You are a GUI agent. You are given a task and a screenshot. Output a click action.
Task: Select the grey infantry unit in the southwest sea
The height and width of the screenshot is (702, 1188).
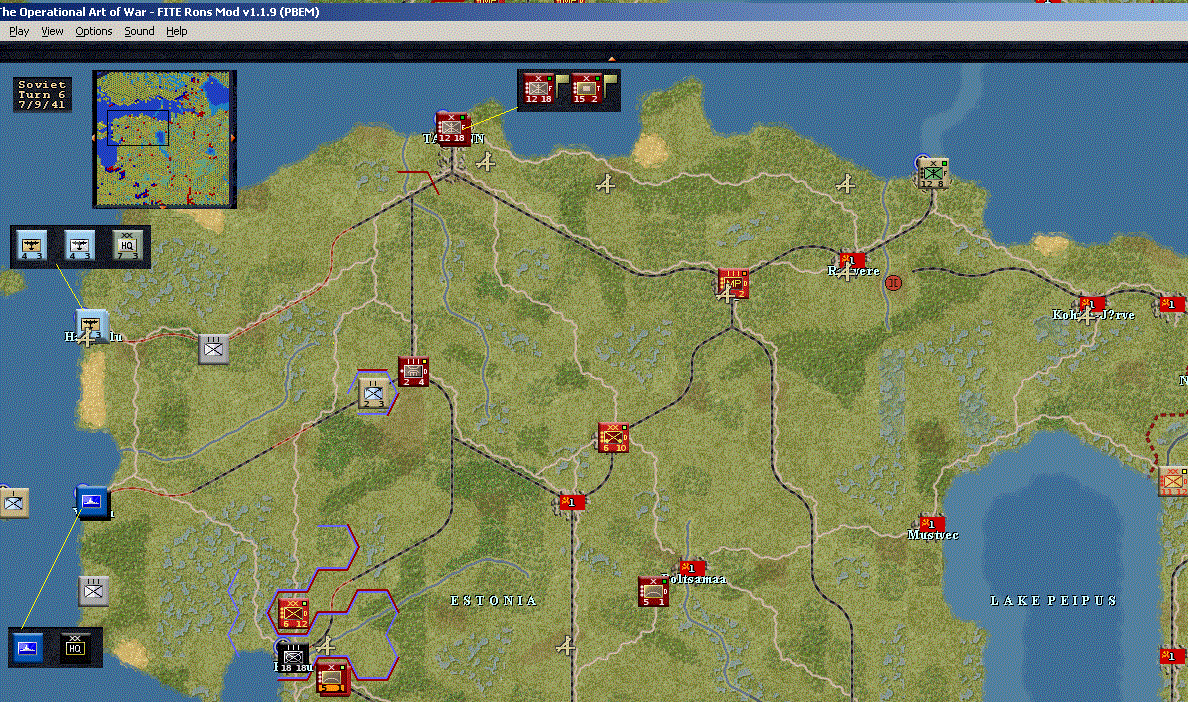[94, 591]
